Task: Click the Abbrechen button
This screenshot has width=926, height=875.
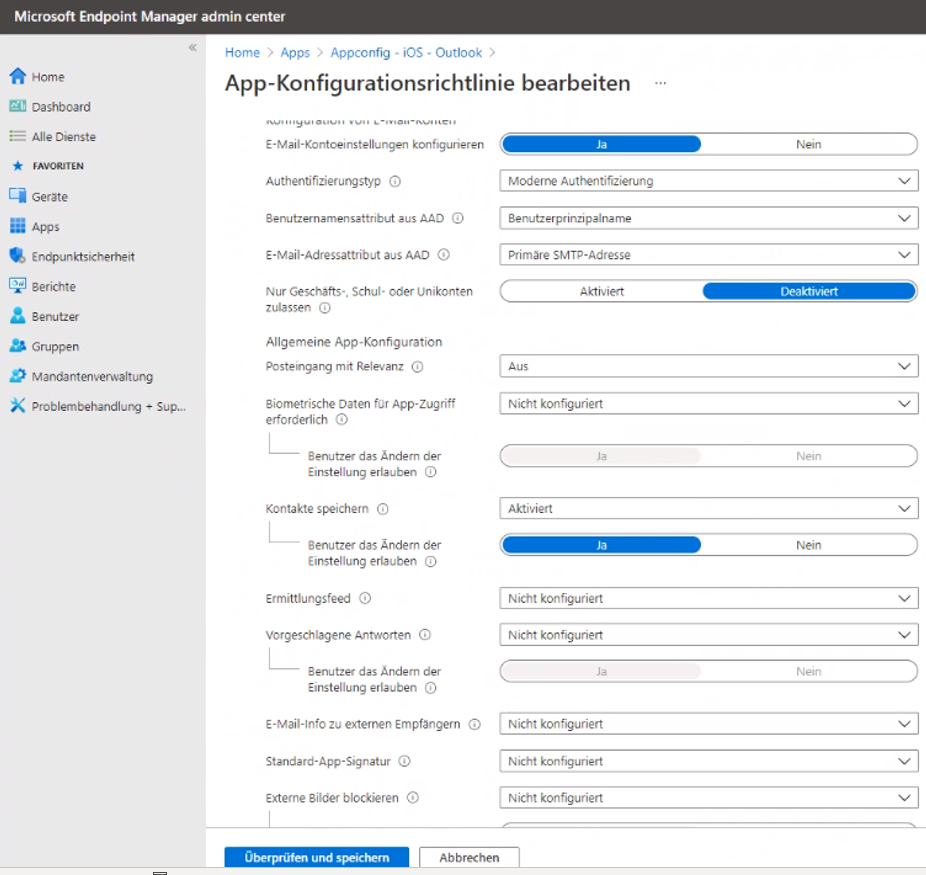Action: click(x=469, y=858)
